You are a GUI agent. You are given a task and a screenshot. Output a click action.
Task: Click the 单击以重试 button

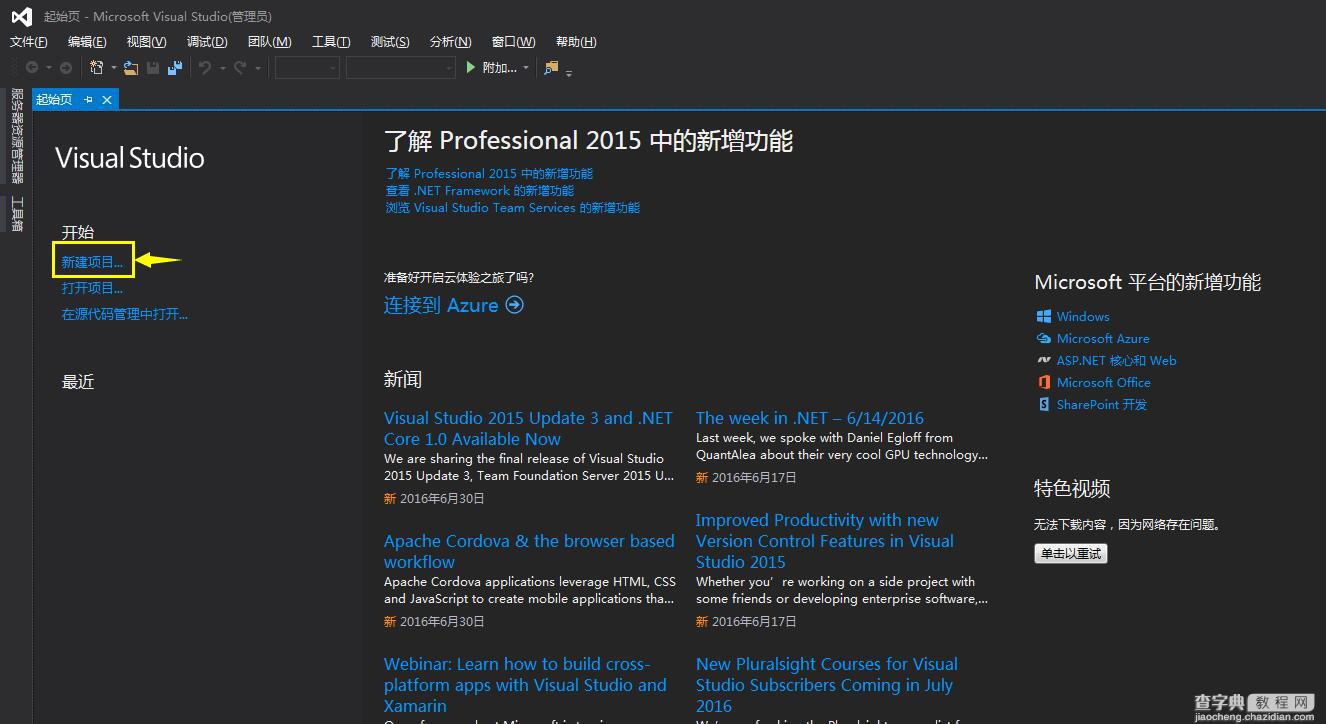click(x=1071, y=553)
